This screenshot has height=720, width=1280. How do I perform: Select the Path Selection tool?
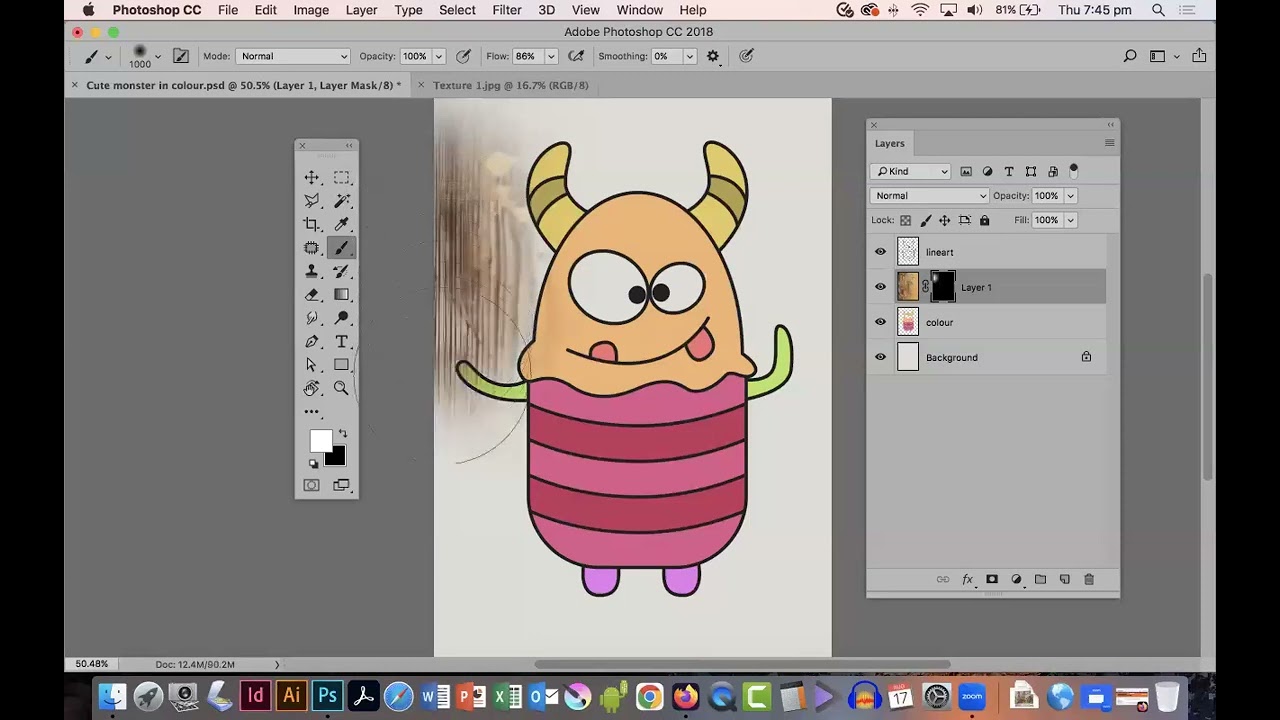312,365
